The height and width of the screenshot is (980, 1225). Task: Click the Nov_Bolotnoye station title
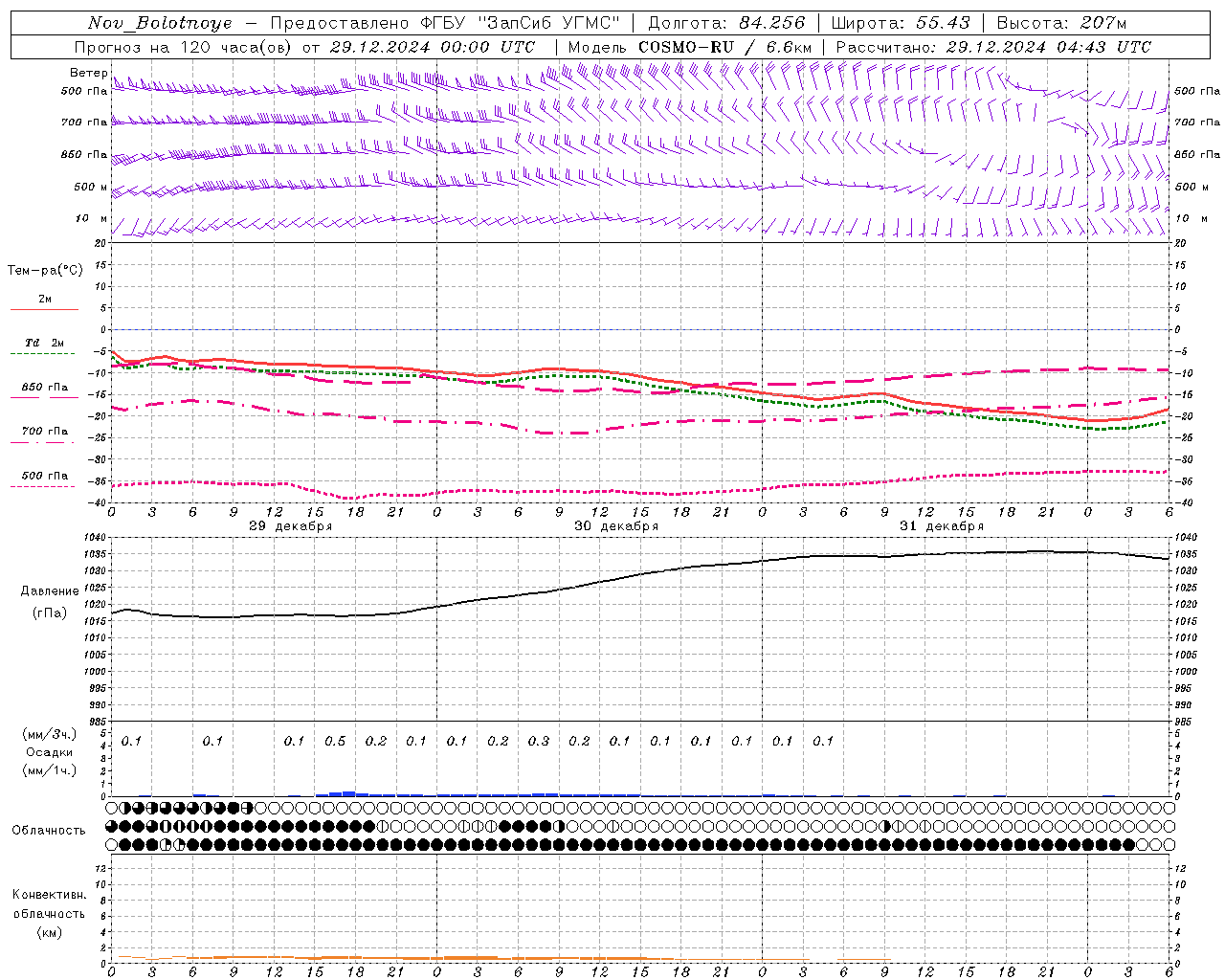[160, 23]
